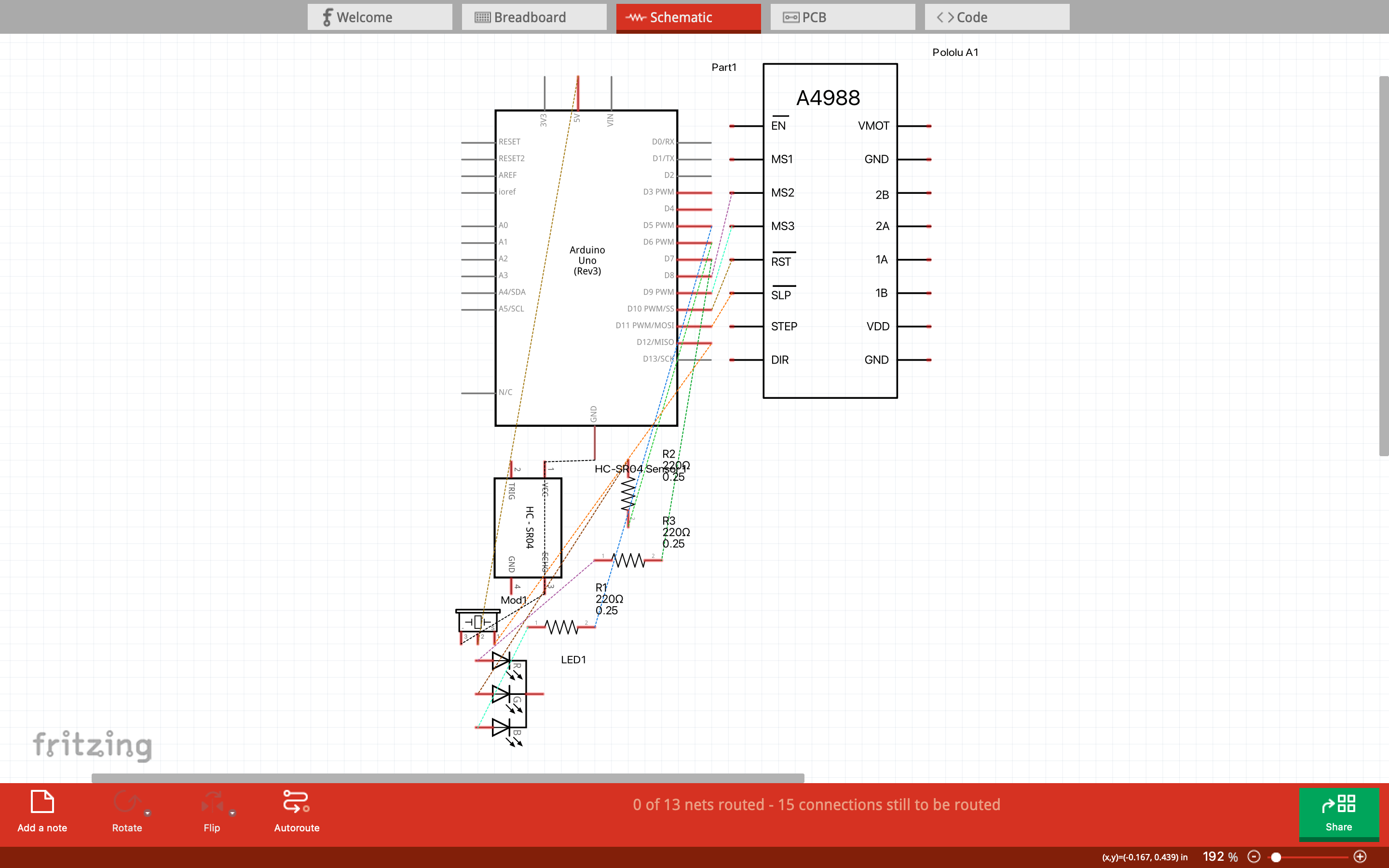The height and width of the screenshot is (868, 1389).
Task: Click the zoom slider handle
Action: coord(1276,857)
